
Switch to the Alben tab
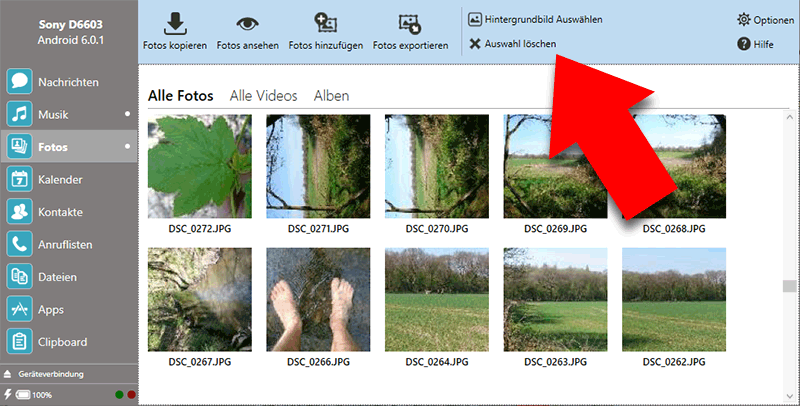tap(331, 96)
